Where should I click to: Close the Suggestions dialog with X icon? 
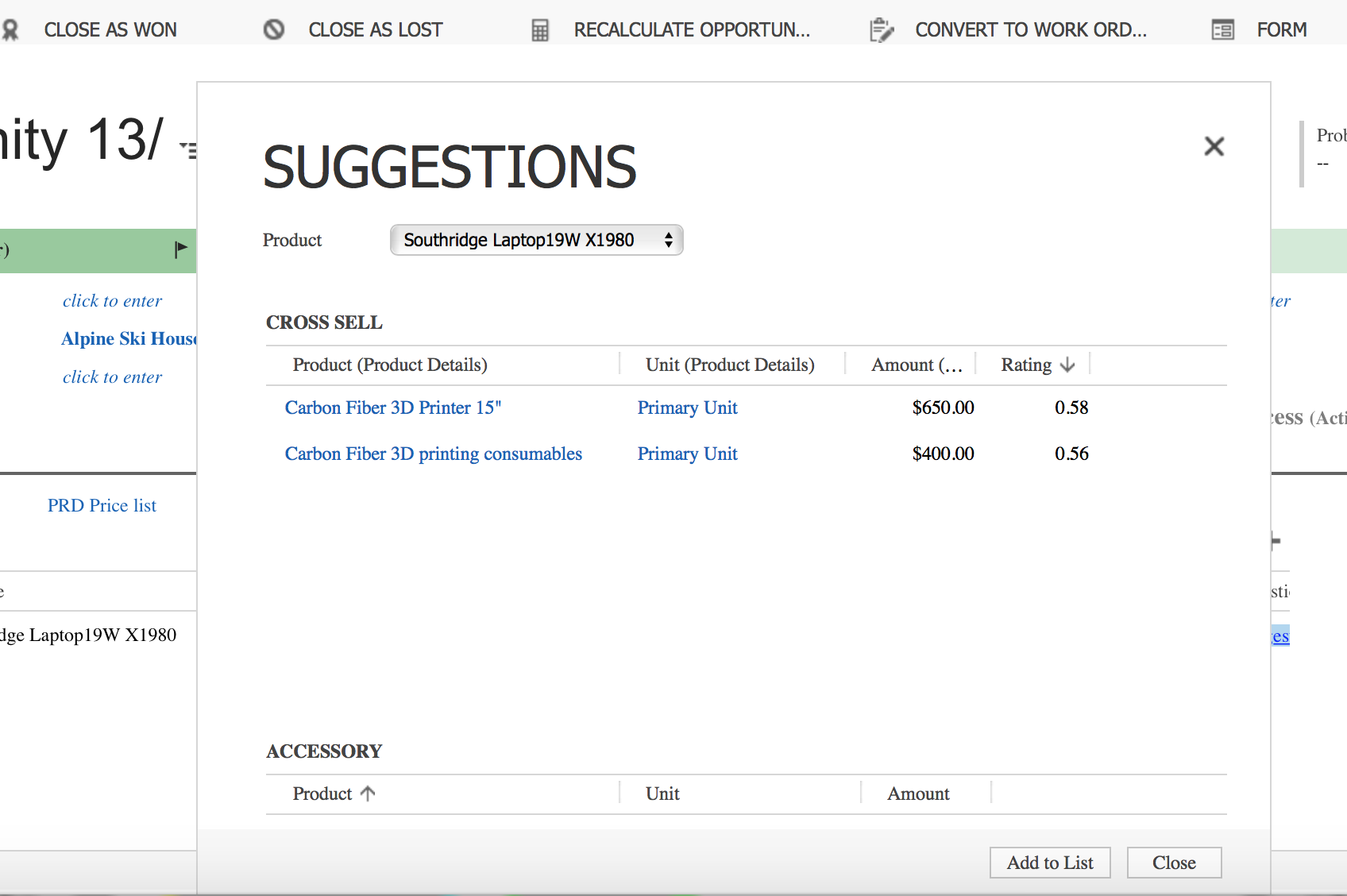click(1214, 146)
